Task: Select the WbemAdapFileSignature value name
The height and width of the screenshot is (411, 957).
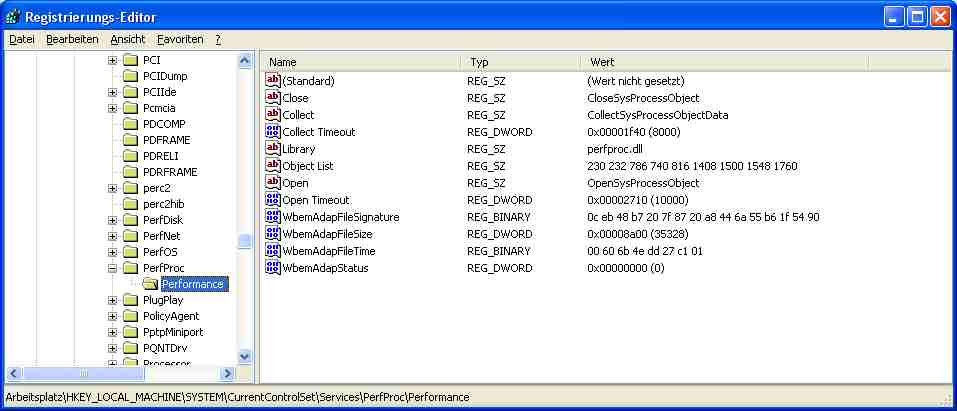Action: point(341,217)
